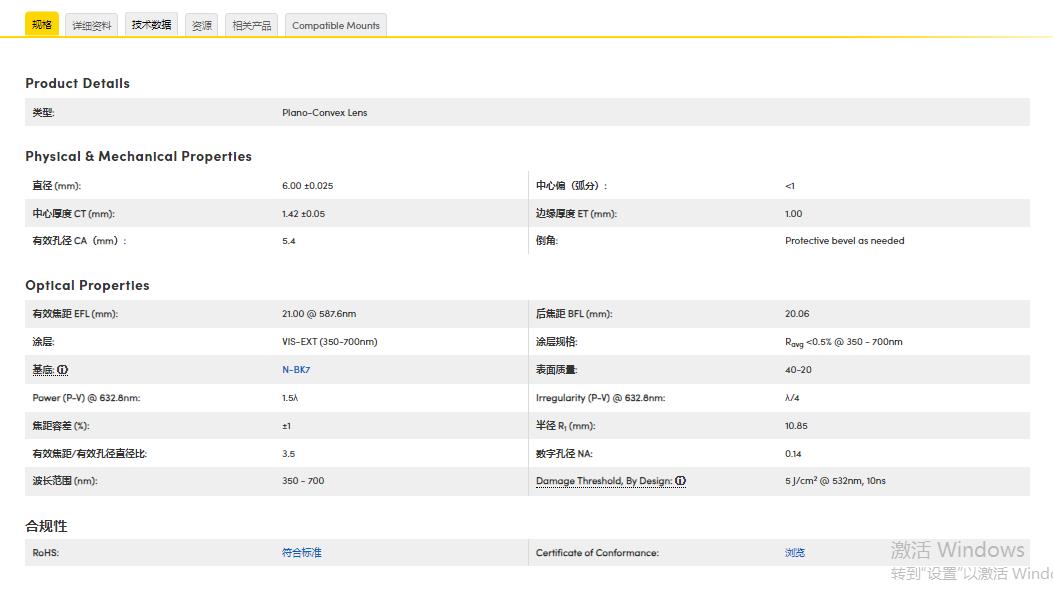The image size is (1053, 597).
Task: Click the info icon beside 基底
Action: pyautogui.click(x=63, y=370)
